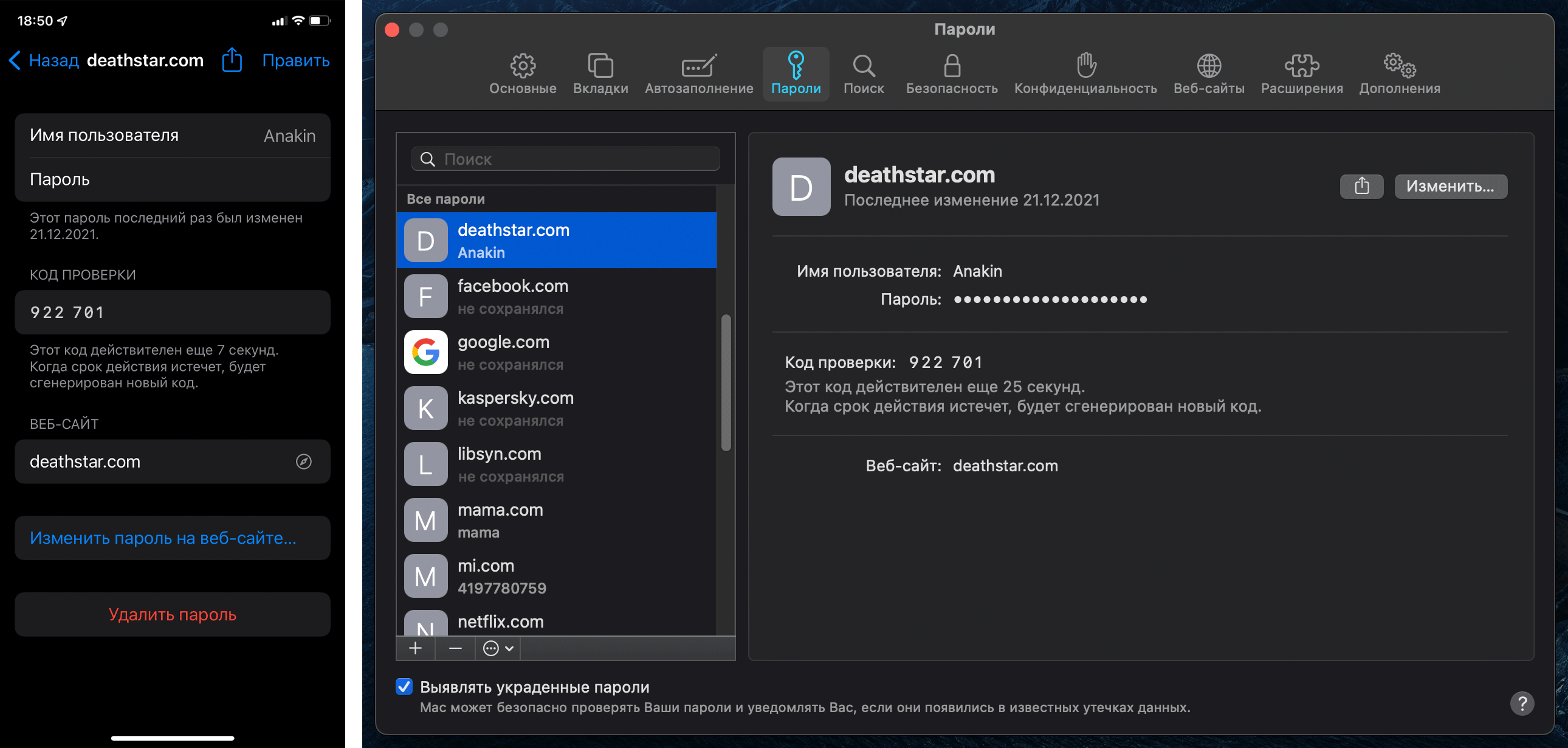Click the iPhone Wi-Fi status icon
This screenshot has width=1568, height=748.
tap(298, 21)
